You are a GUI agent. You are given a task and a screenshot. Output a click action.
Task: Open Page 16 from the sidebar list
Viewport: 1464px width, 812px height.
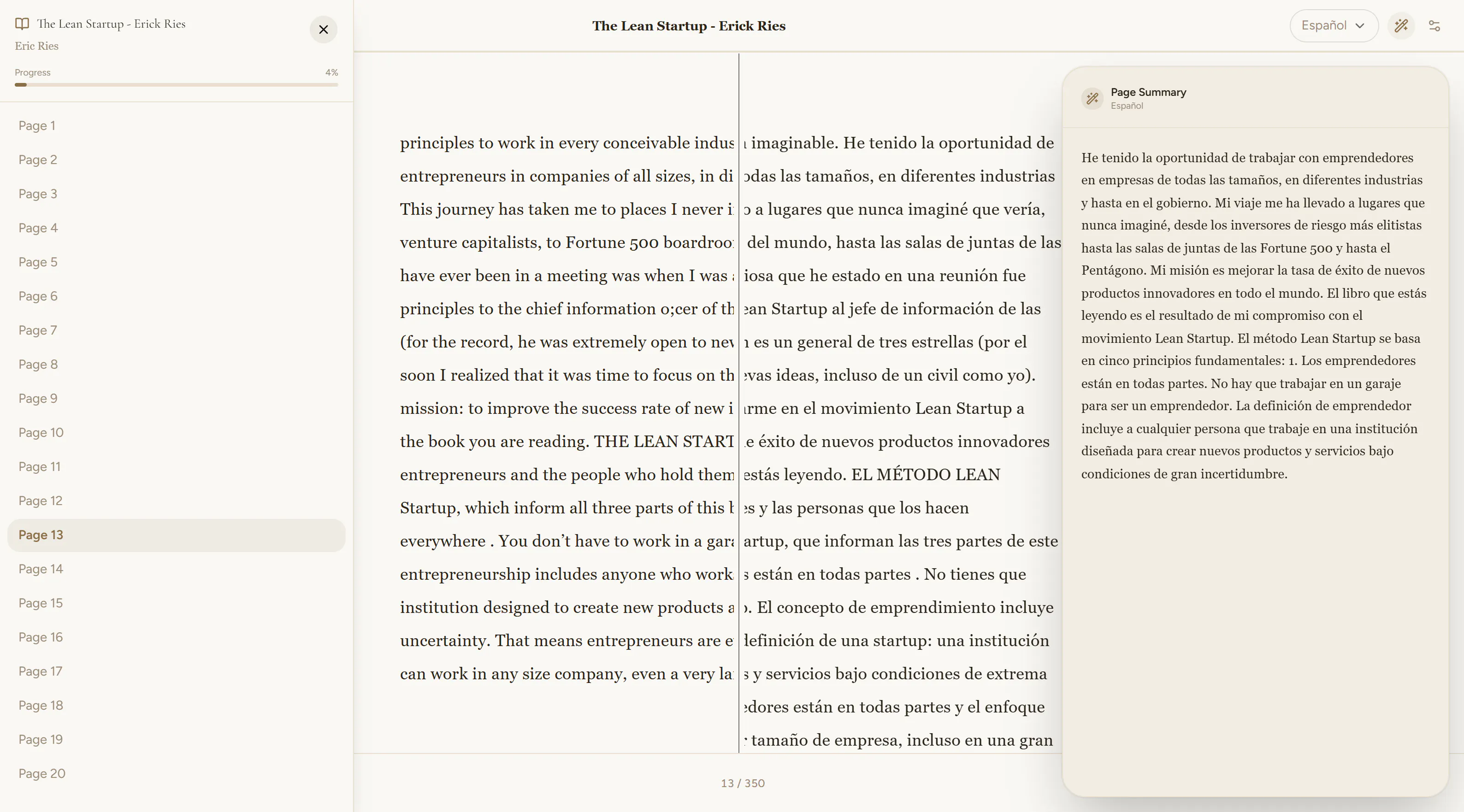pyautogui.click(x=176, y=637)
